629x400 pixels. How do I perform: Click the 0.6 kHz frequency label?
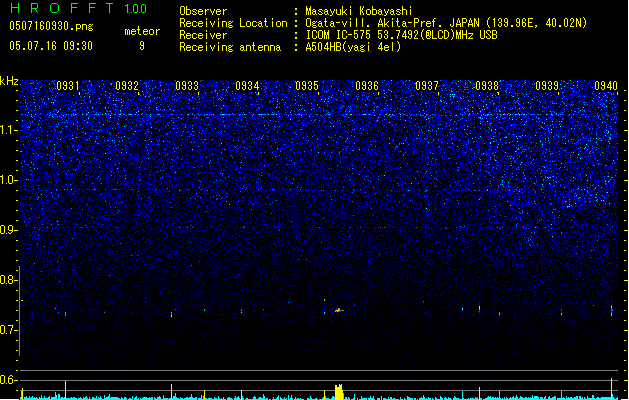8,380
